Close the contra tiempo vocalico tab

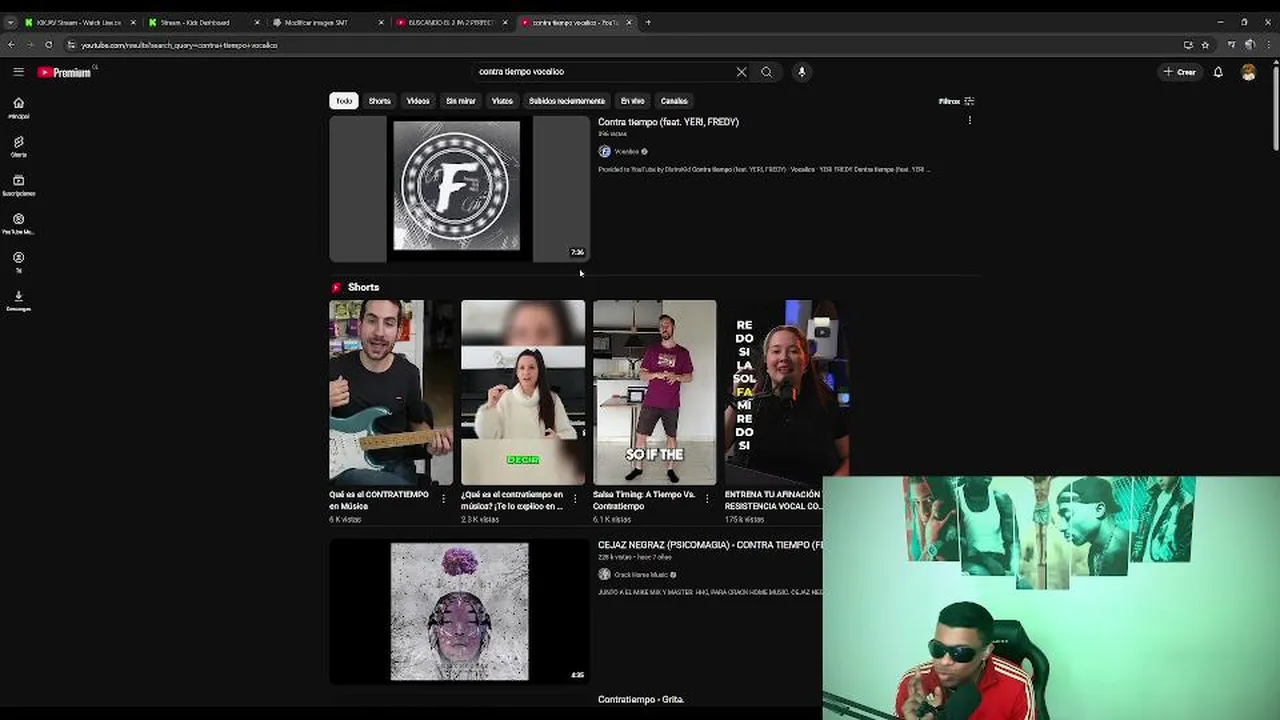coord(629,22)
